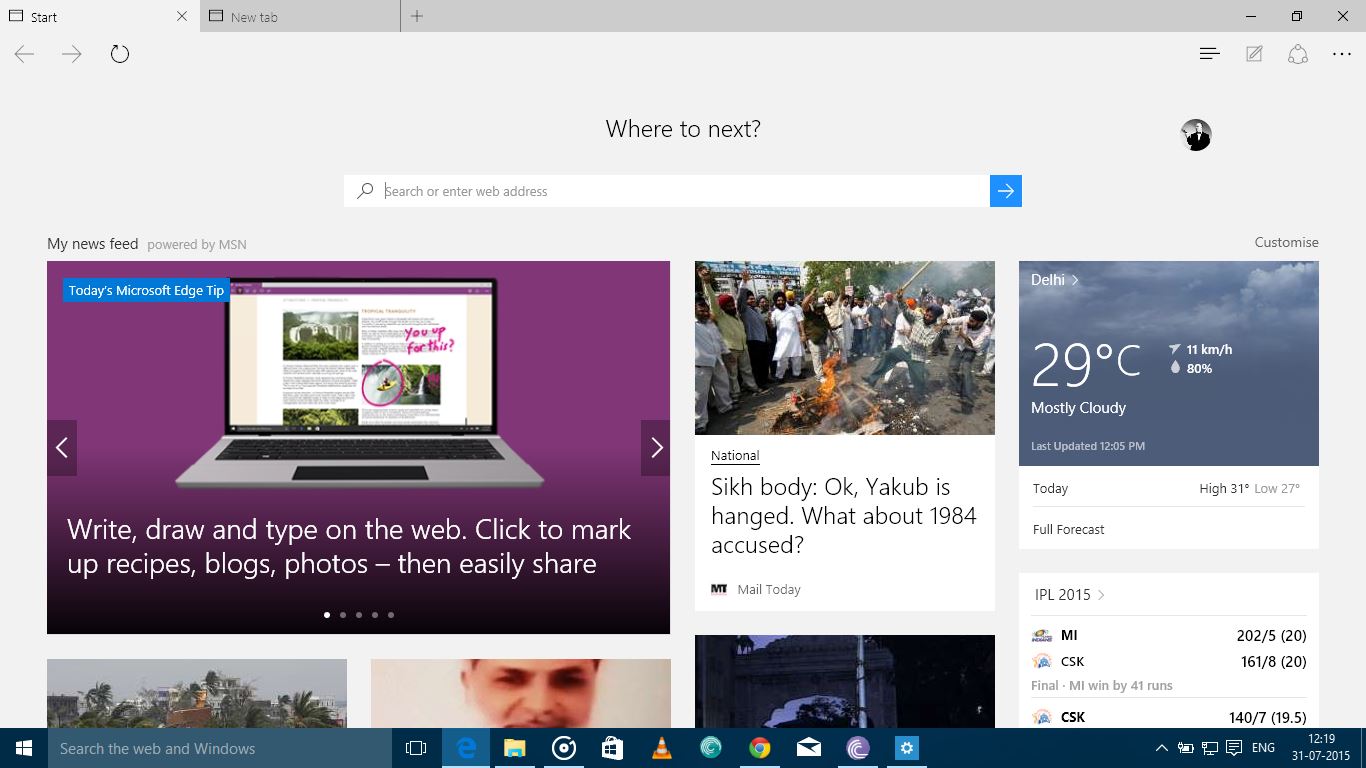
Task: Refresh the Start page
Action: click(120, 54)
